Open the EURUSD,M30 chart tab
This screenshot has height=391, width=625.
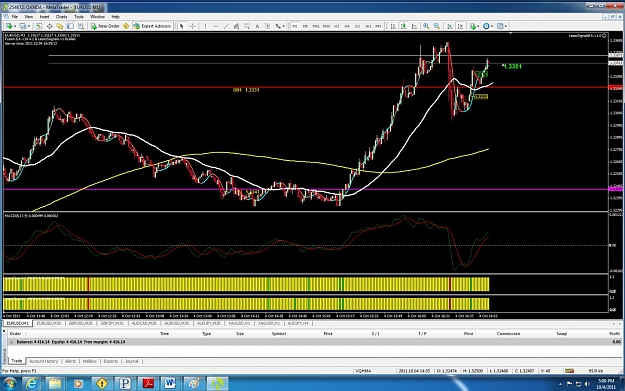(x=49, y=323)
